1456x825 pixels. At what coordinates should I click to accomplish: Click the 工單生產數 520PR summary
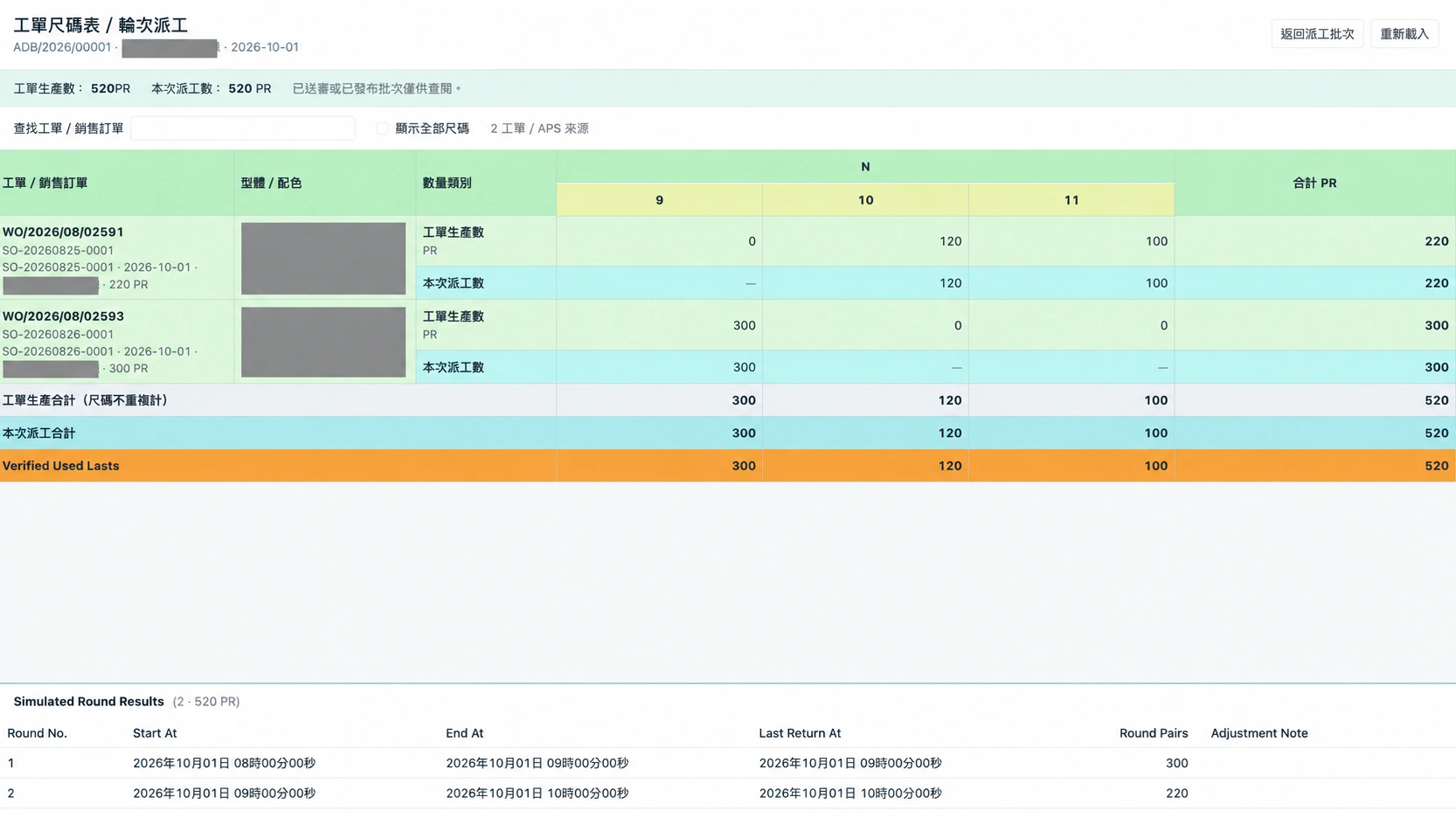73,89
